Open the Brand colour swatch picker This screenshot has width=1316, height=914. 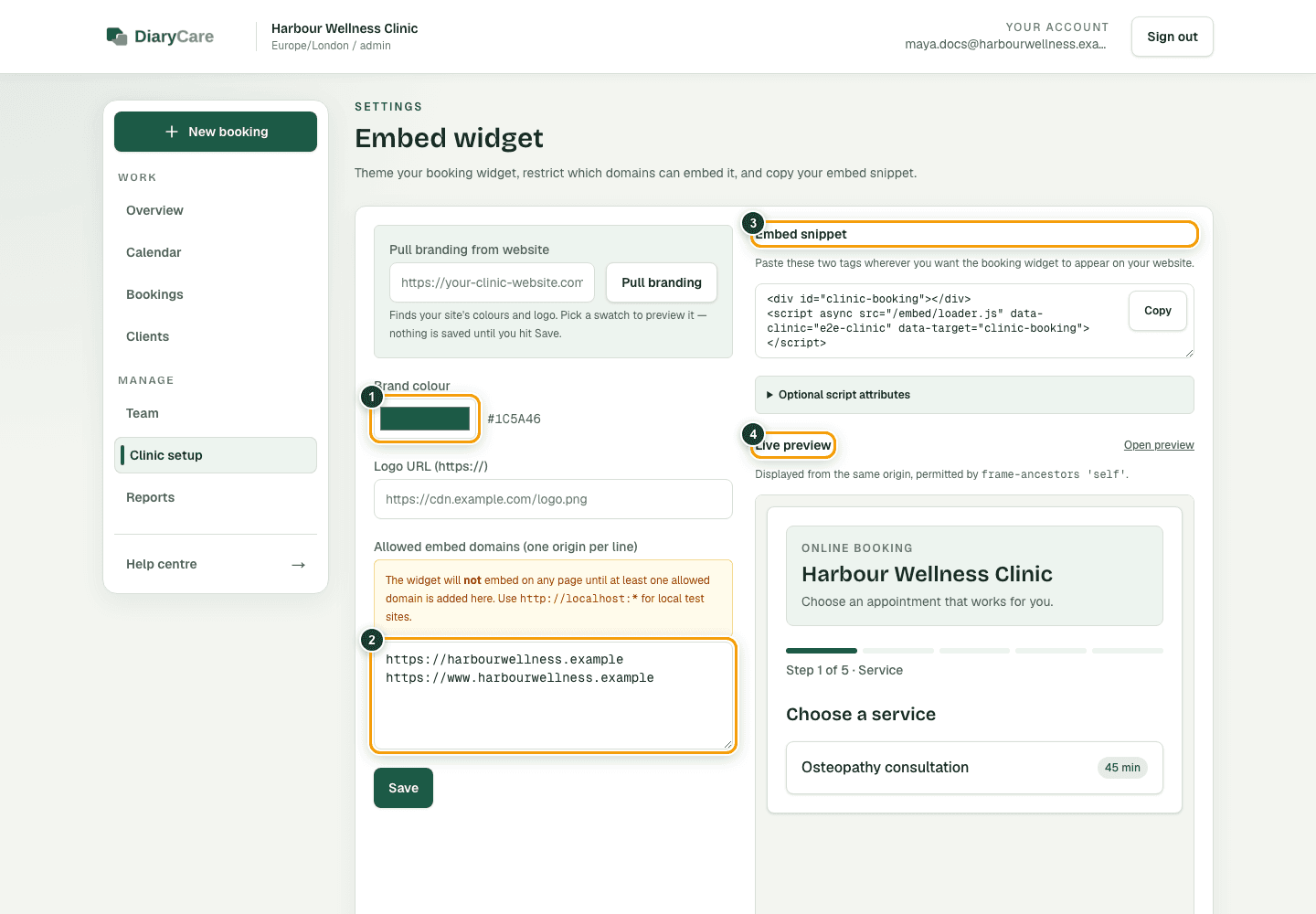[x=425, y=419]
